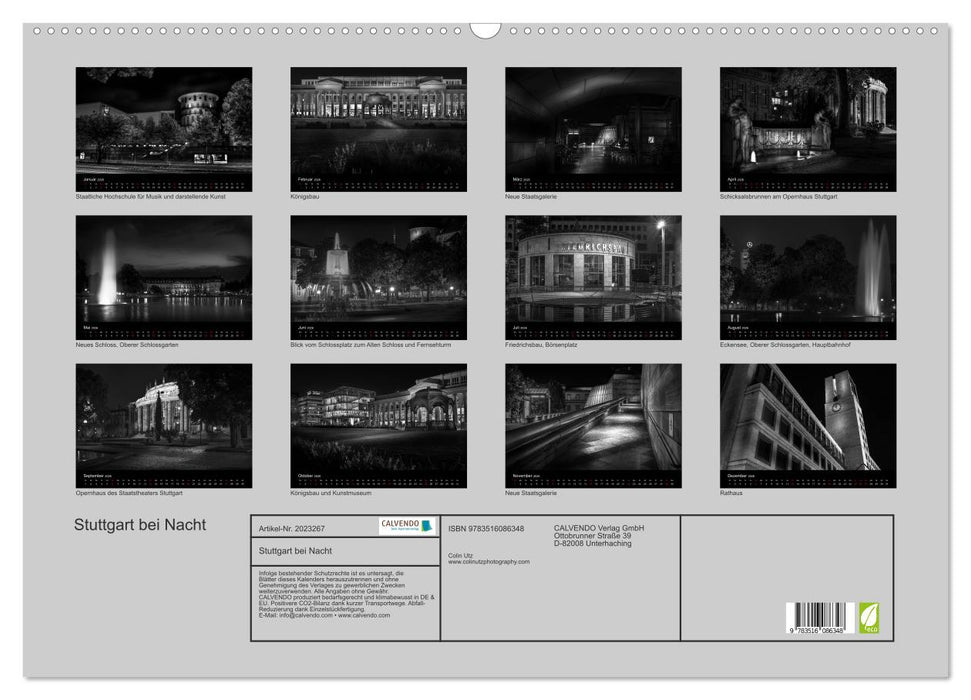The height and width of the screenshot is (700, 971).
Task: Click the ISBN barcode
Action: coord(819,616)
